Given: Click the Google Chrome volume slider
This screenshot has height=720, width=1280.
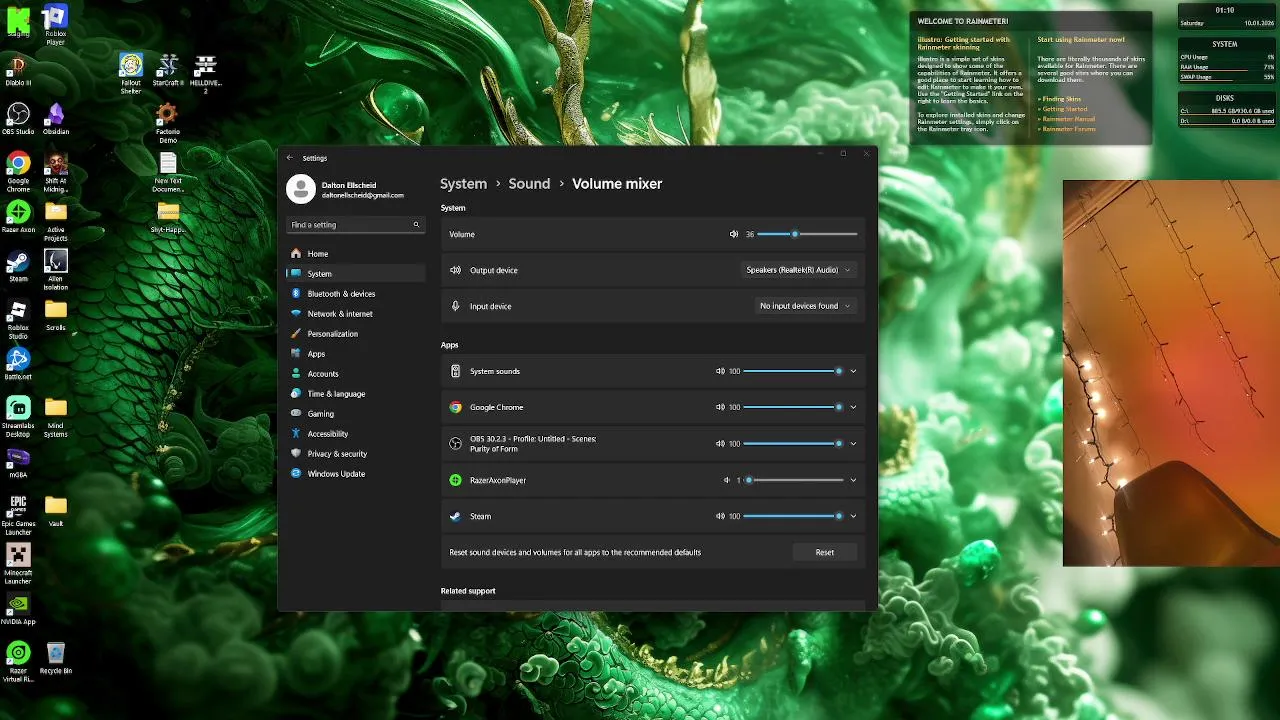Looking at the screenshot, I should pyautogui.click(x=793, y=407).
